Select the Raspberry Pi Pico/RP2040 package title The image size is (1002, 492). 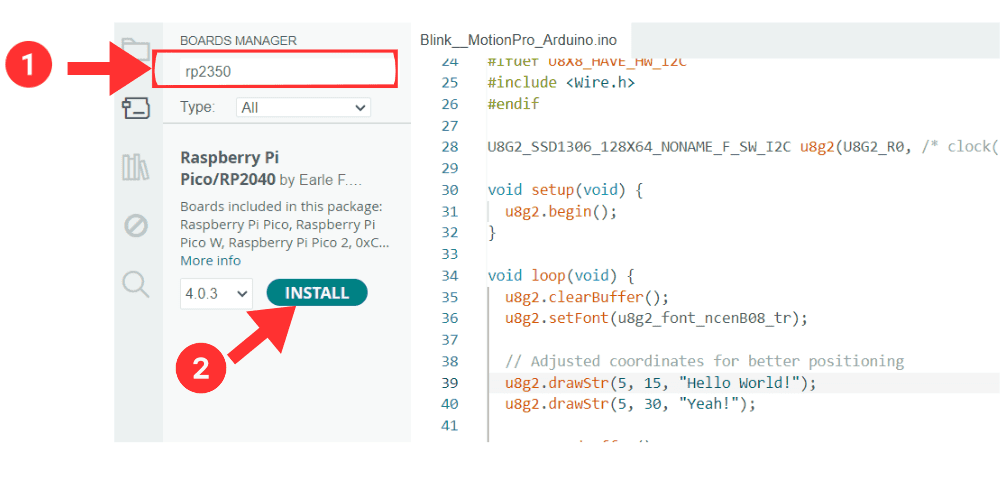point(229,169)
